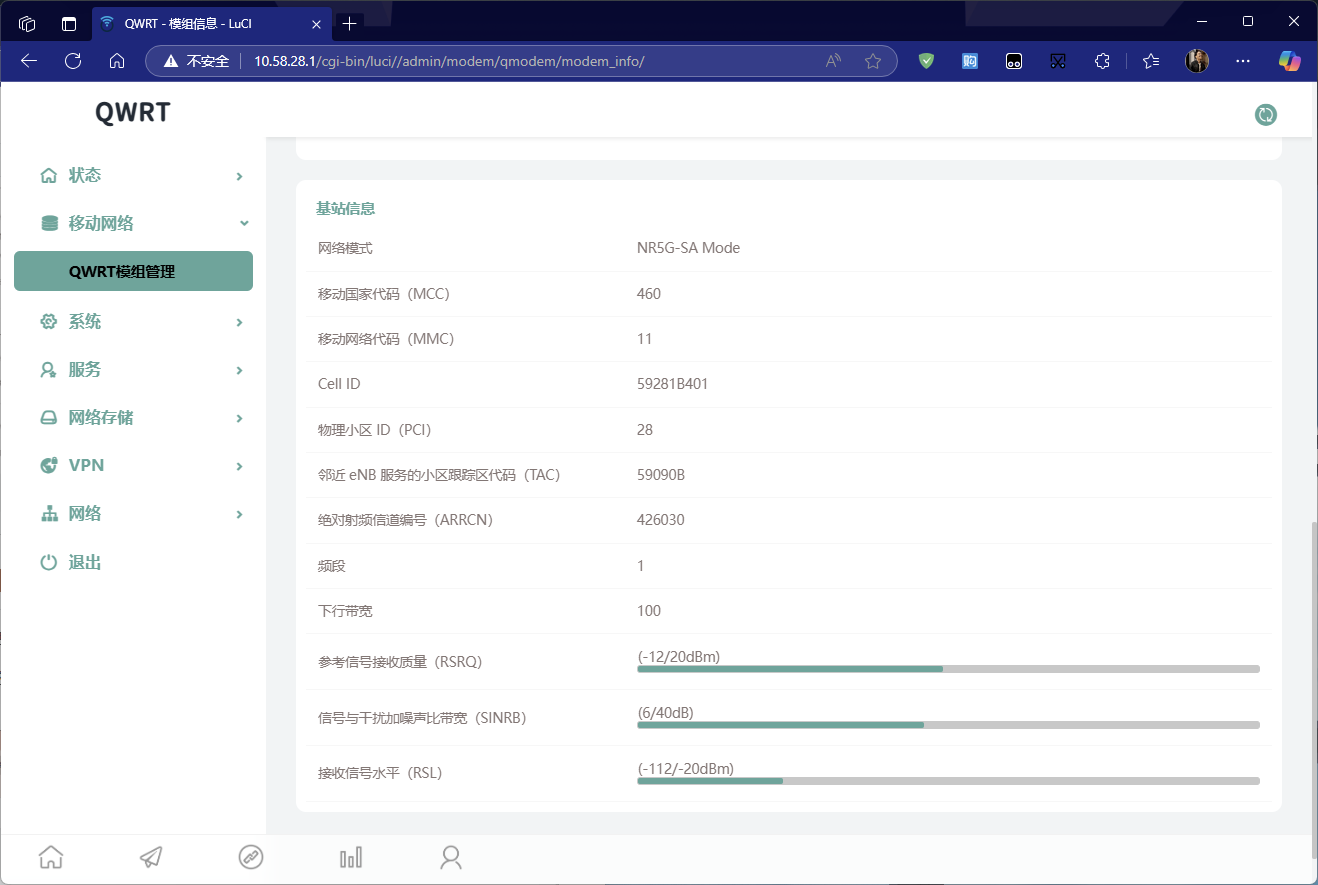Screen dimensions: 1318x885
Task: Open the blue translate extension icon
Action: tap(970, 61)
